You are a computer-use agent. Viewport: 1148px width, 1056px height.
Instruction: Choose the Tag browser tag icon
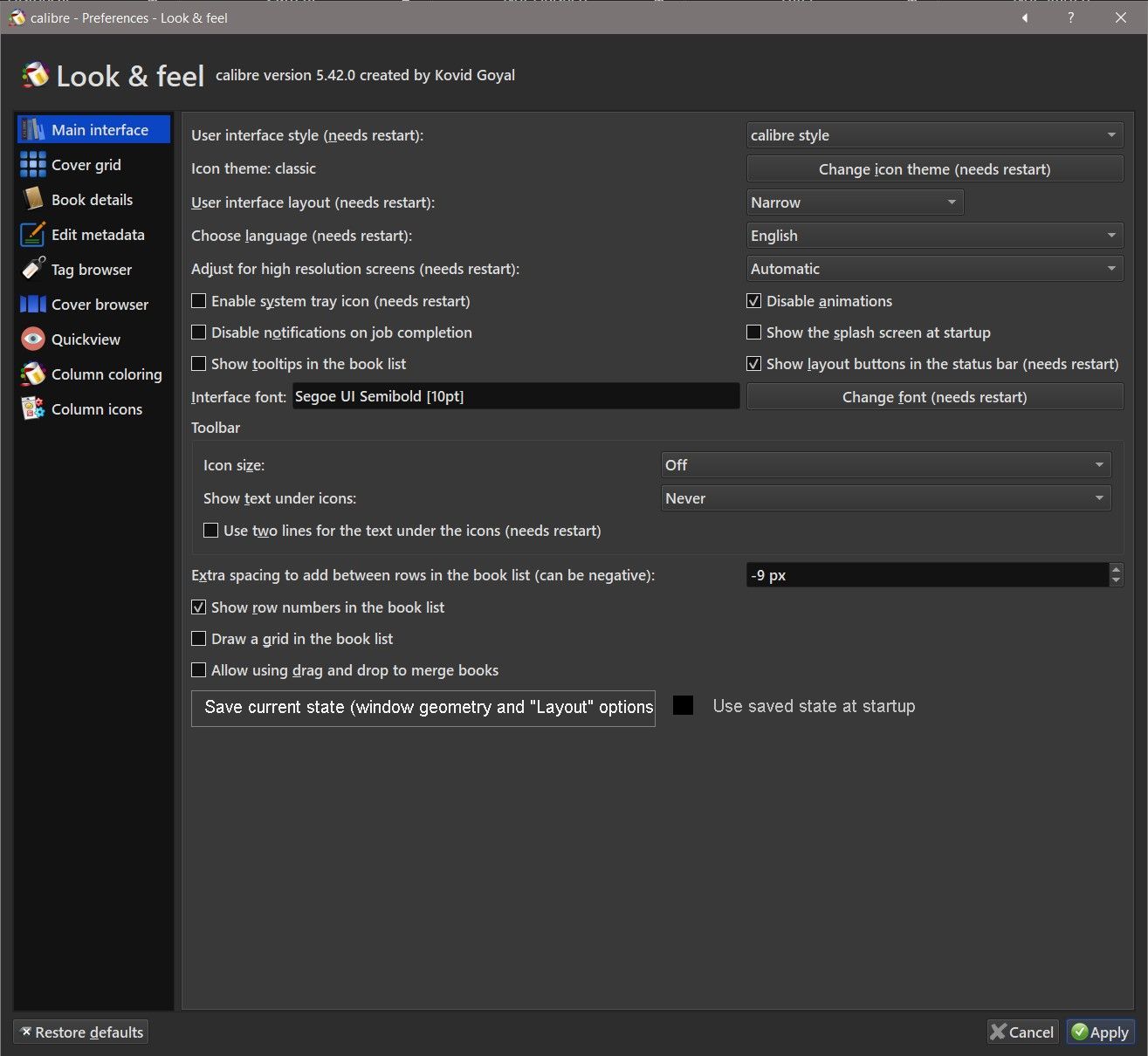[x=33, y=270]
